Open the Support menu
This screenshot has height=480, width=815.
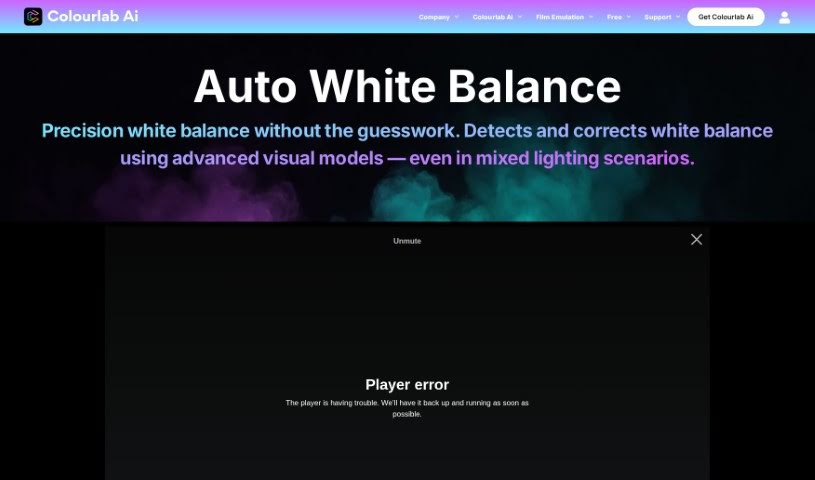(658, 17)
